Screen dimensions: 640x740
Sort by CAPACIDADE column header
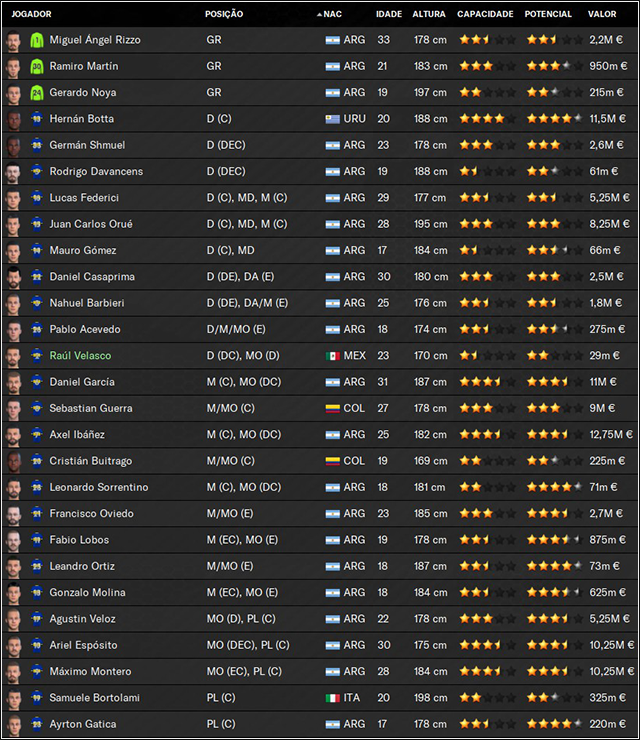tap(485, 14)
